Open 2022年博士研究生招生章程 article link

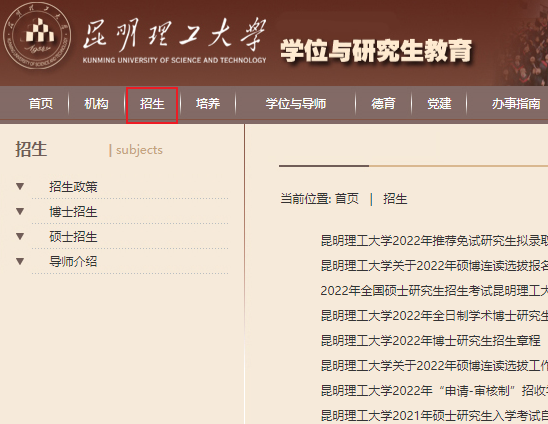coord(431,340)
